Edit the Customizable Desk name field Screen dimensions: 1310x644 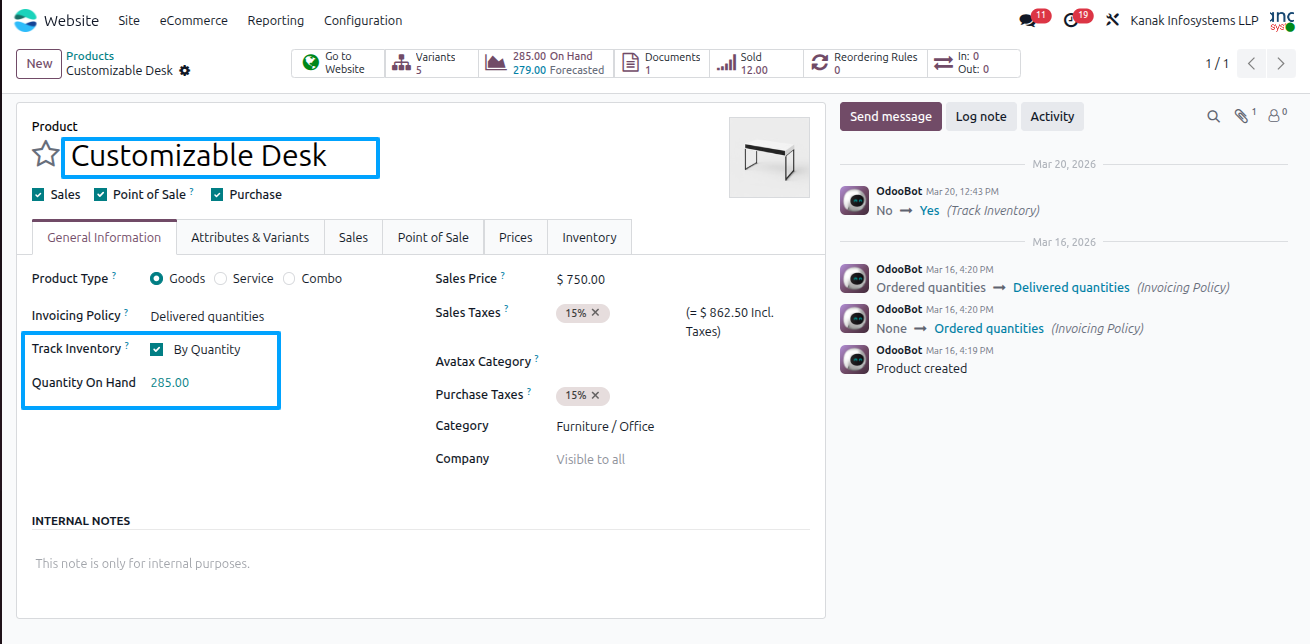pos(221,157)
